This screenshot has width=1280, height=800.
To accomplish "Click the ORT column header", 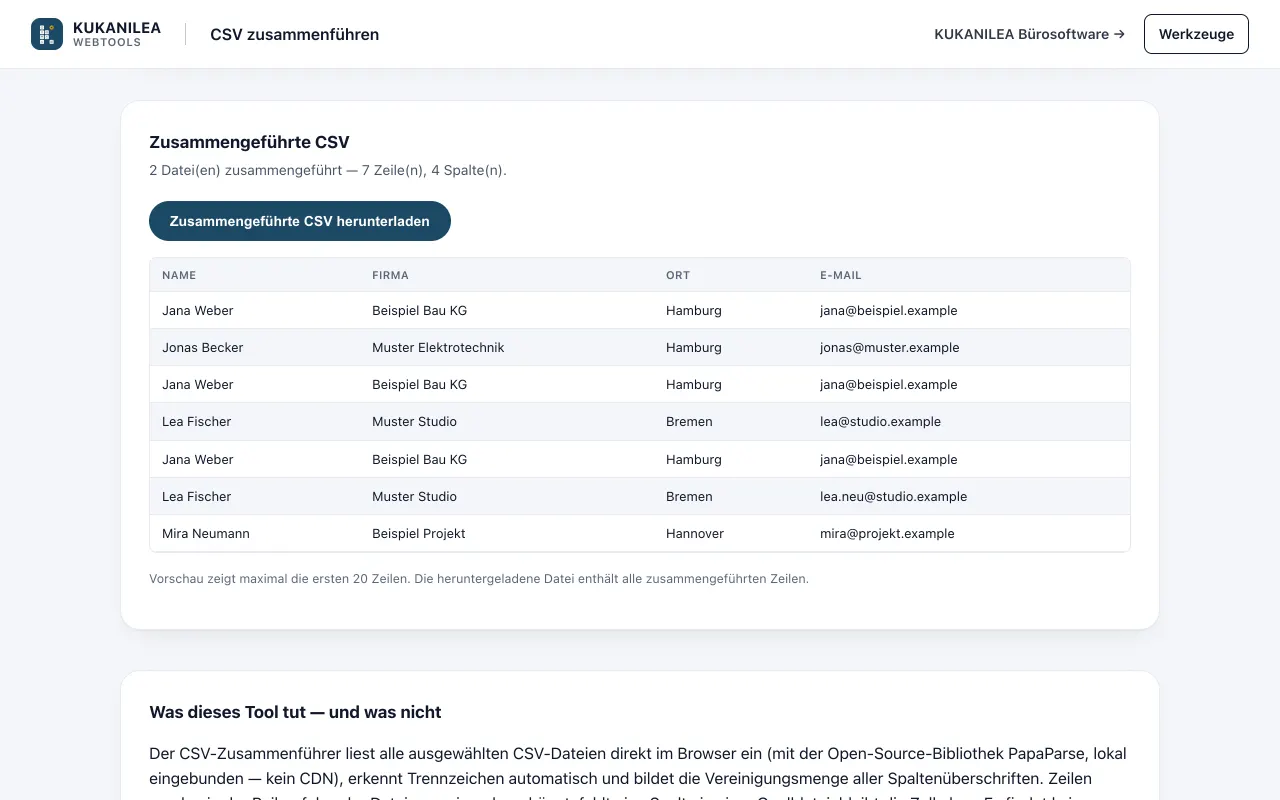I will pyautogui.click(x=678, y=275).
